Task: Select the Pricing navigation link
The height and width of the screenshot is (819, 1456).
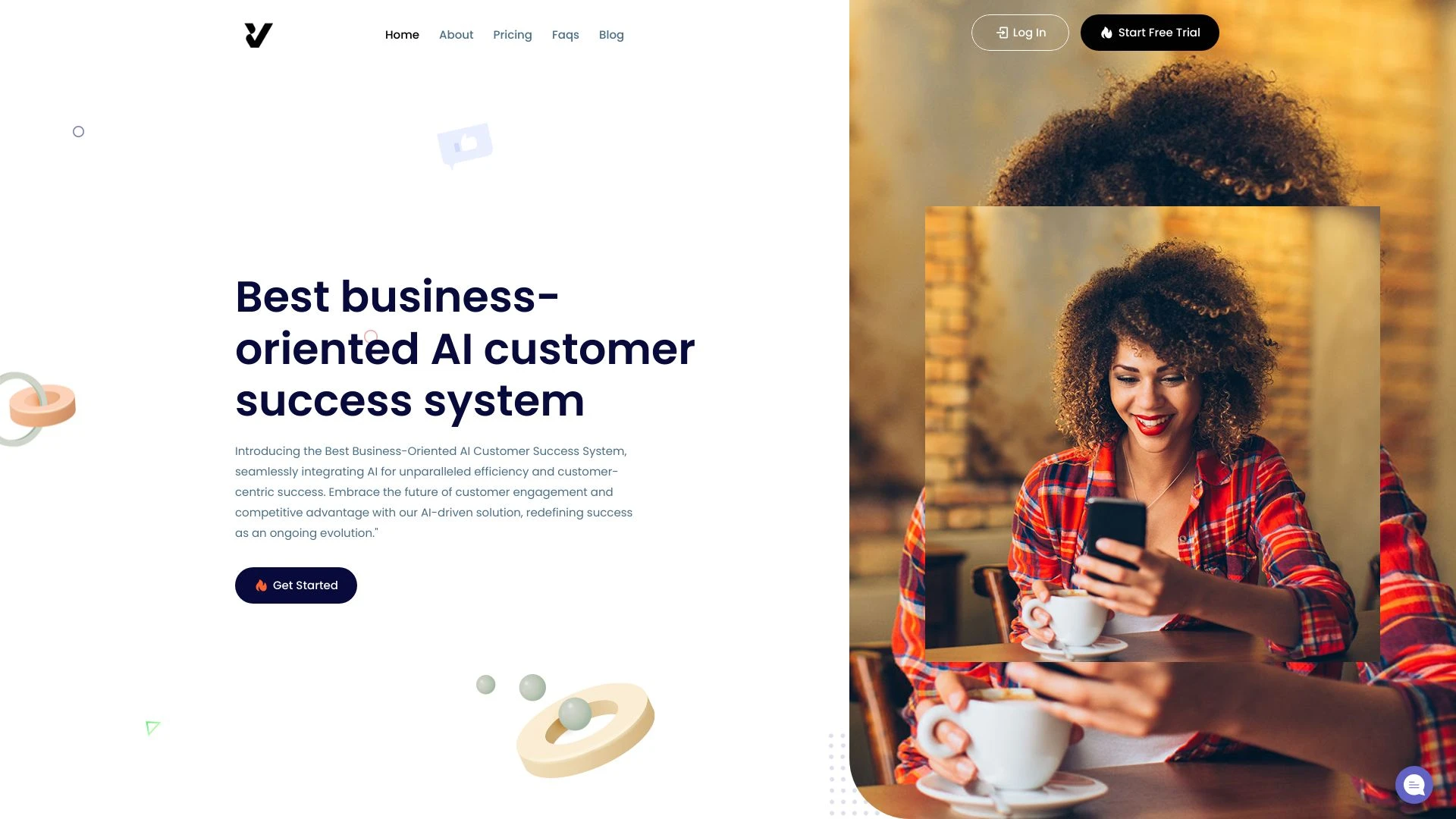Action: [512, 34]
